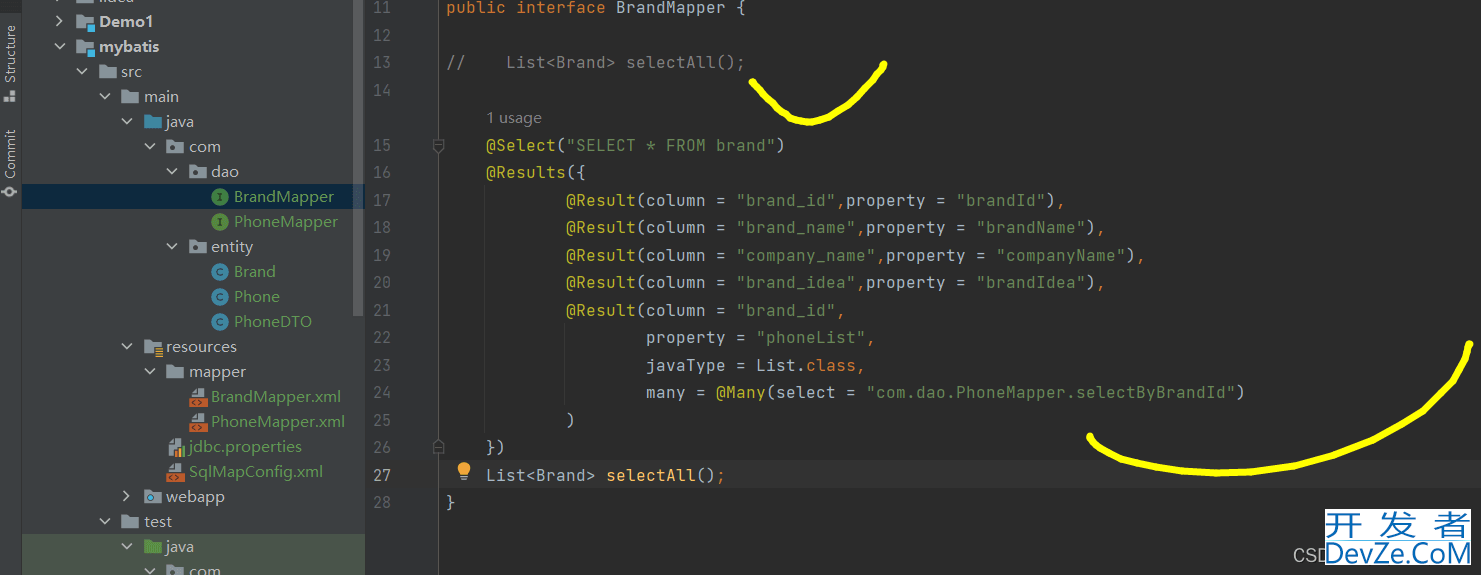Collapse the dao package chevron
Screen dimensions: 1481x575
(x=172, y=172)
